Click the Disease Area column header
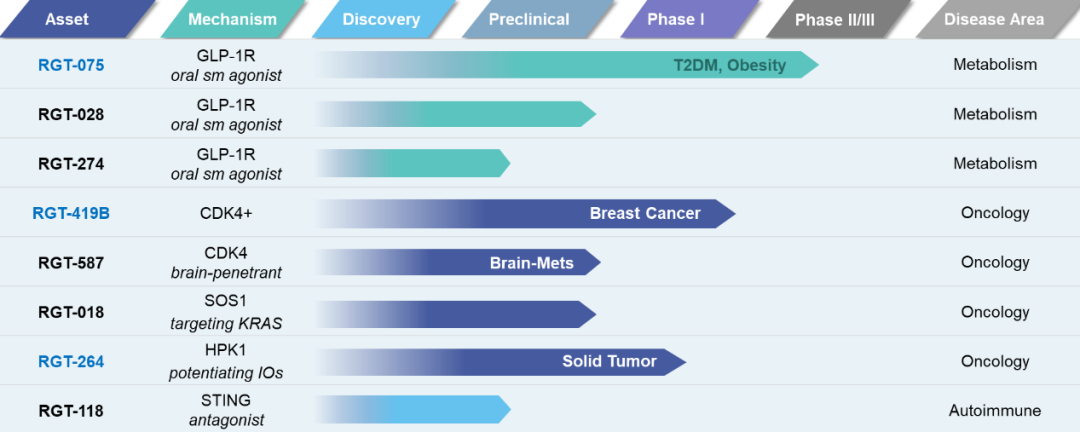 [x=993, y=19]
